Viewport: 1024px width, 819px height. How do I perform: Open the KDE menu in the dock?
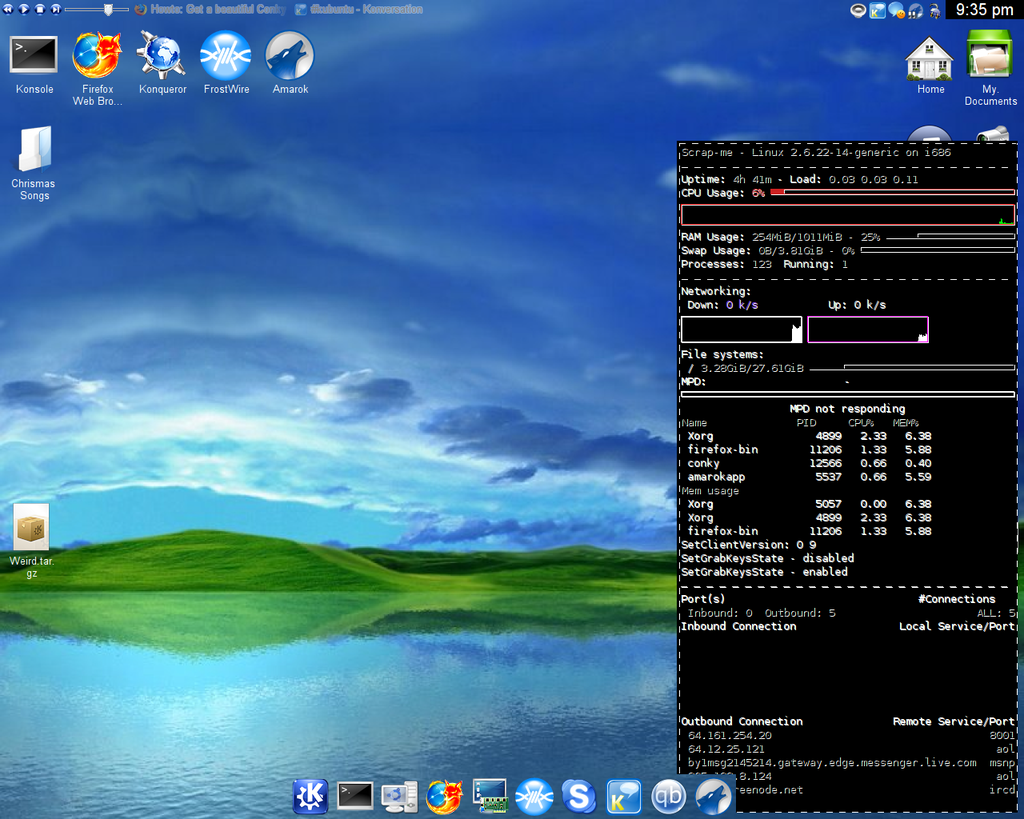tap(310, 796)
